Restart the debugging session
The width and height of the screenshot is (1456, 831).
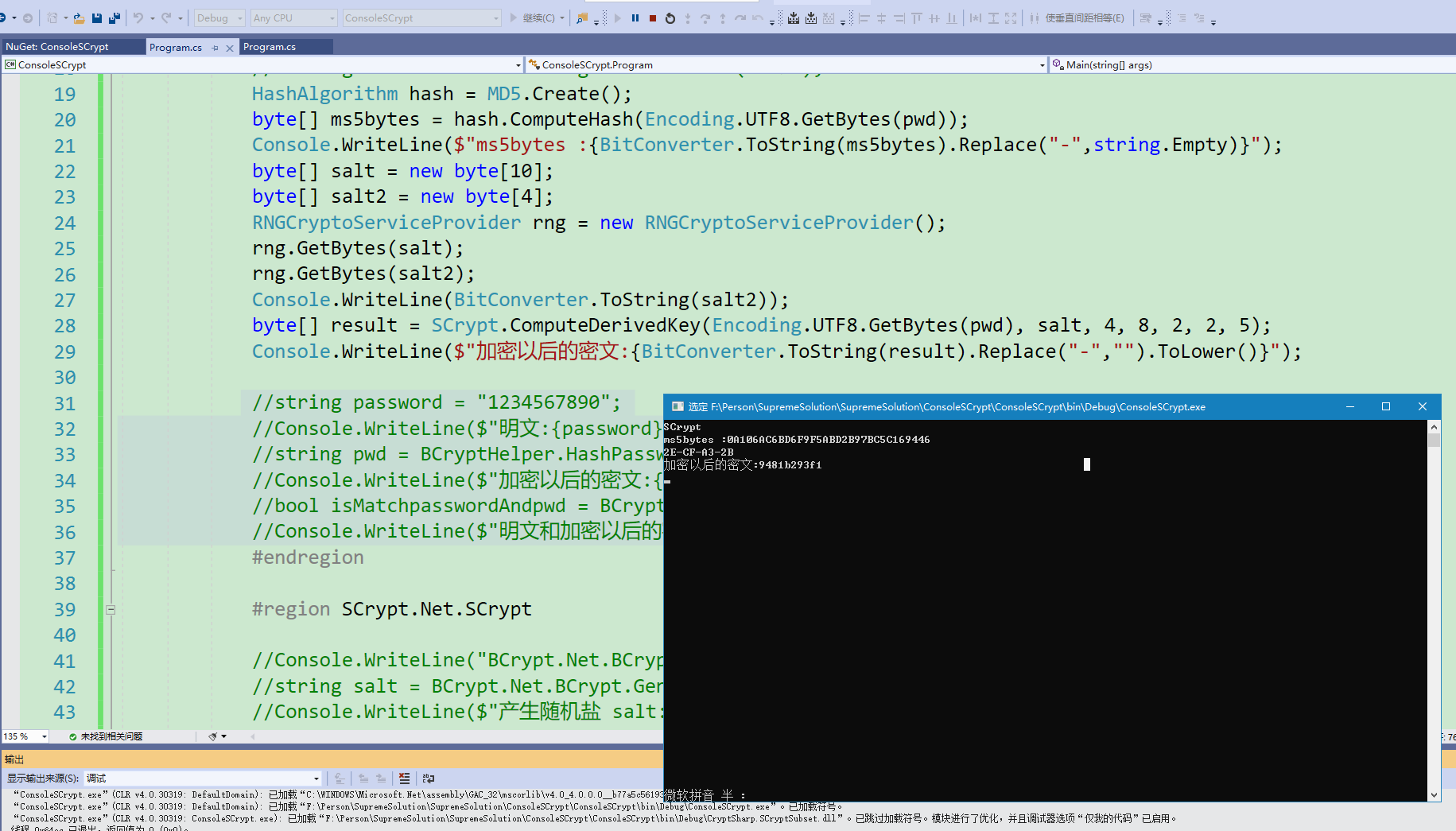(x=670, y=18)
